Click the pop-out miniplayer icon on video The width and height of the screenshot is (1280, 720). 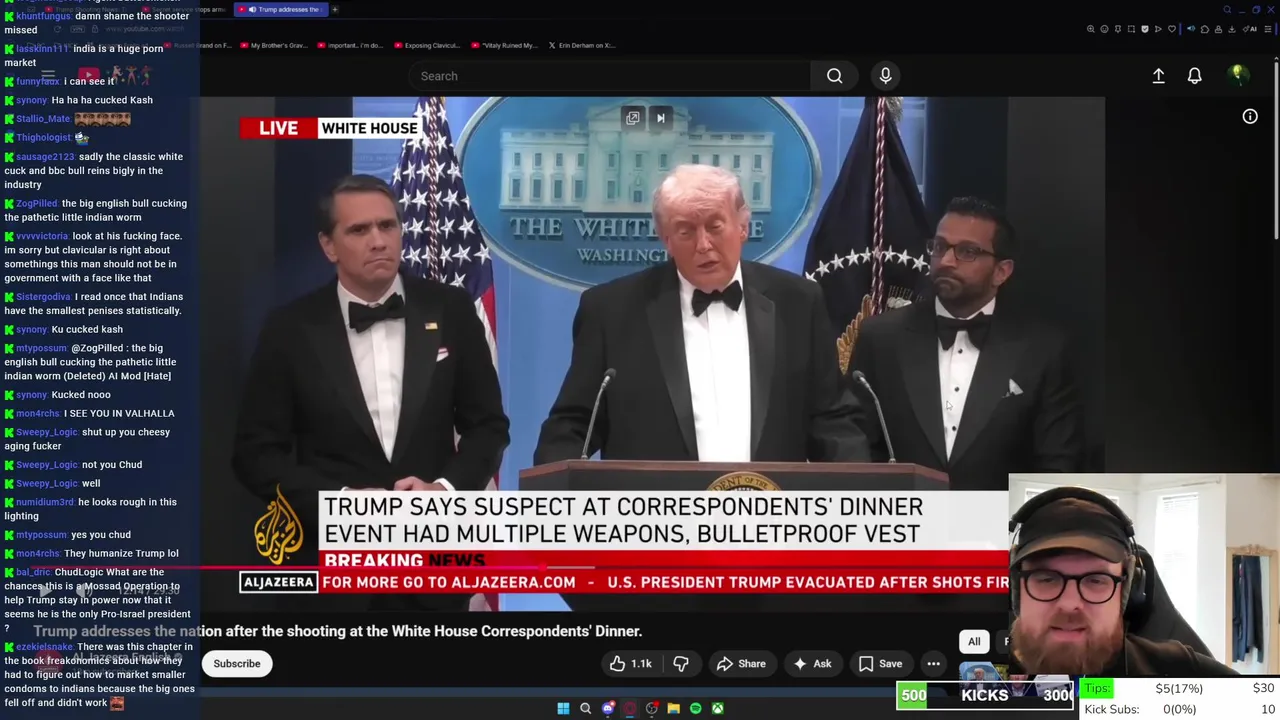633,118
